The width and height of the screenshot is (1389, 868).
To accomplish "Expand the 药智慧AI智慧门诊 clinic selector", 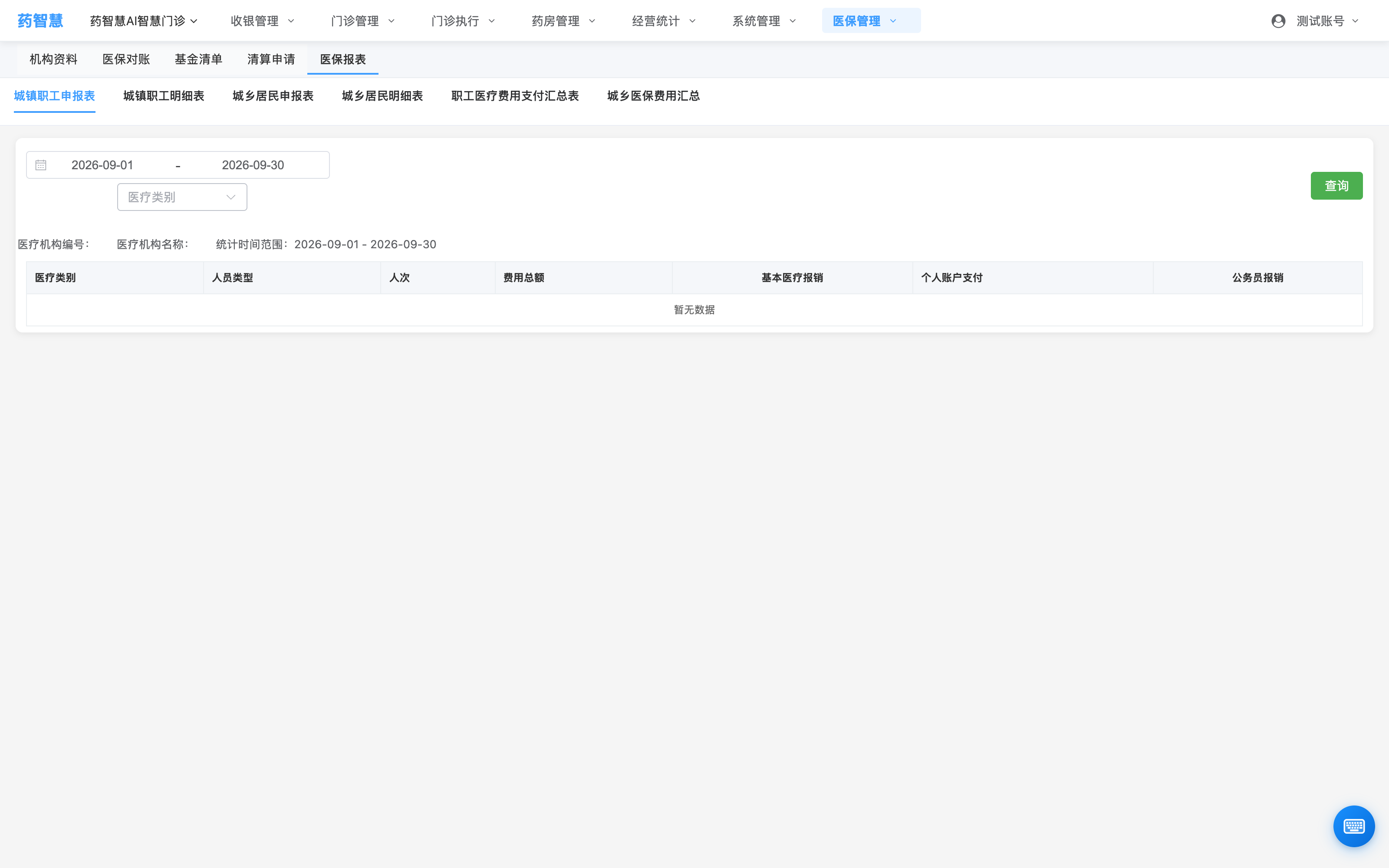I will point(144,21).
